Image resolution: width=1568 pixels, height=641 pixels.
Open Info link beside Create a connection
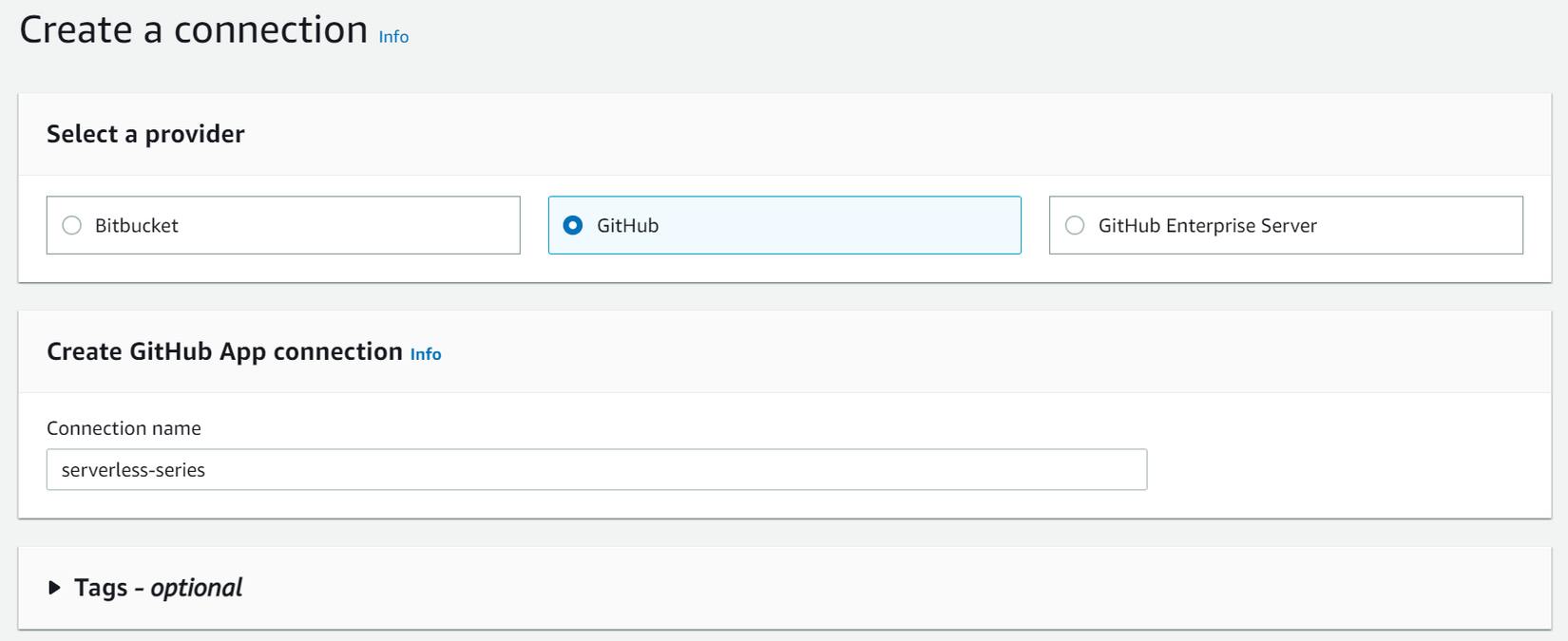[393, 37]
